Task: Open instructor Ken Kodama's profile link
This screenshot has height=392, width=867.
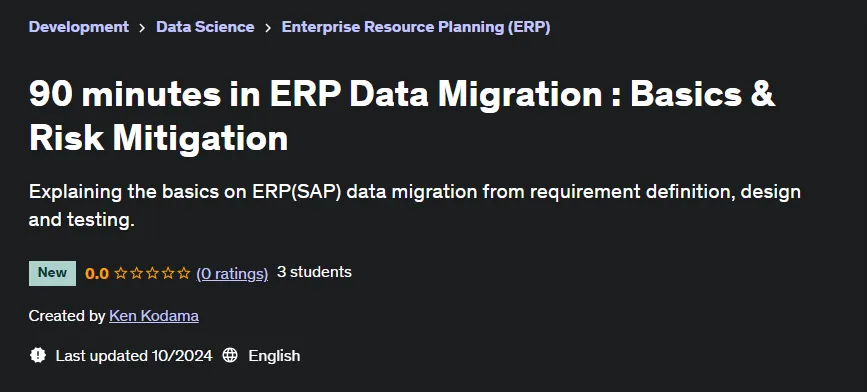Action: pyautogui.click(x=154, y=316)
